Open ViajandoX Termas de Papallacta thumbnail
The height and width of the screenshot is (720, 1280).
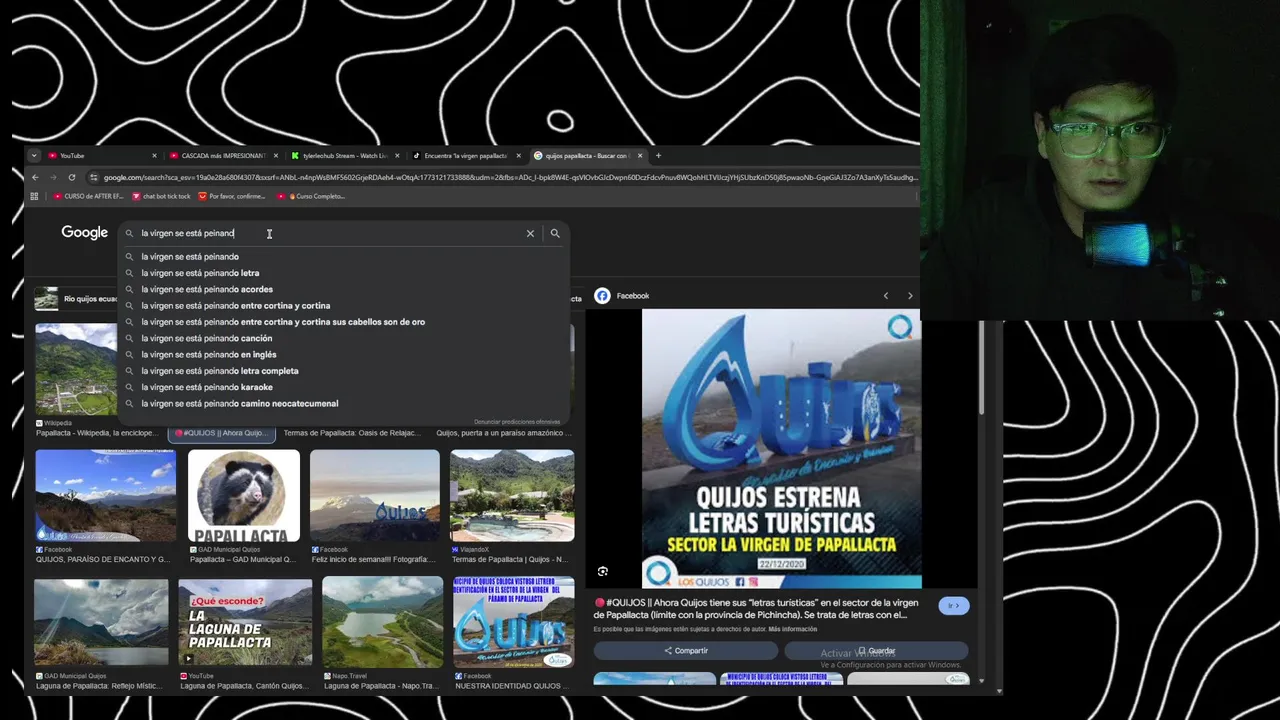512,496
